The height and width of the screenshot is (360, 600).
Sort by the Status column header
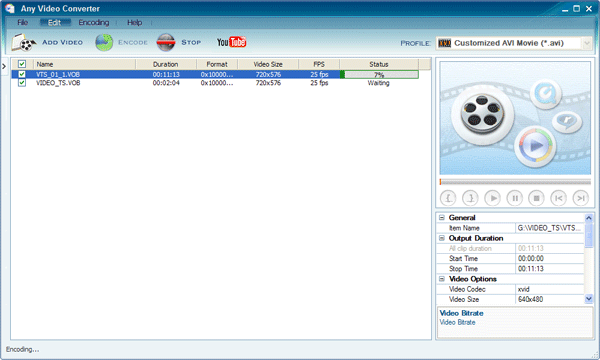point(379,64)
